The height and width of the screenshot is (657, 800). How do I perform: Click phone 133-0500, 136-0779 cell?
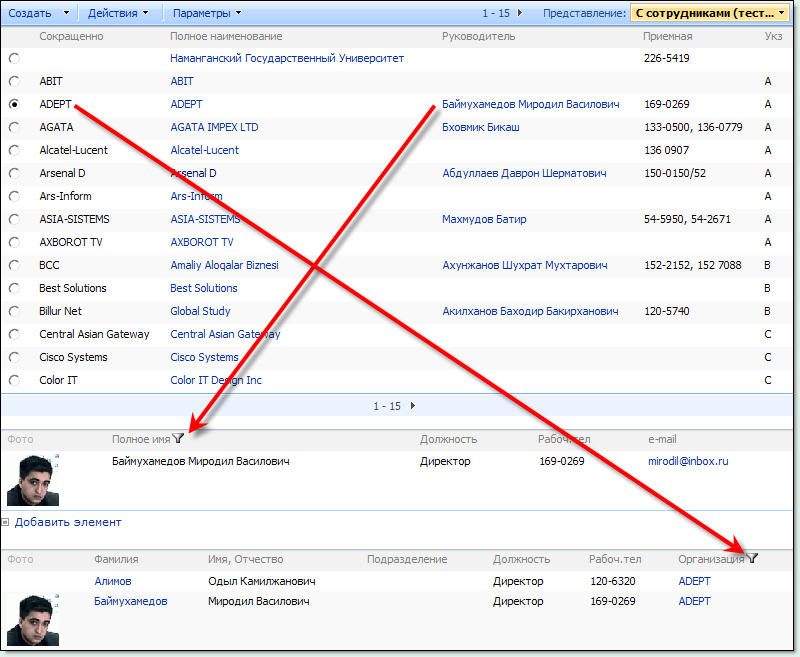(693, 127)
